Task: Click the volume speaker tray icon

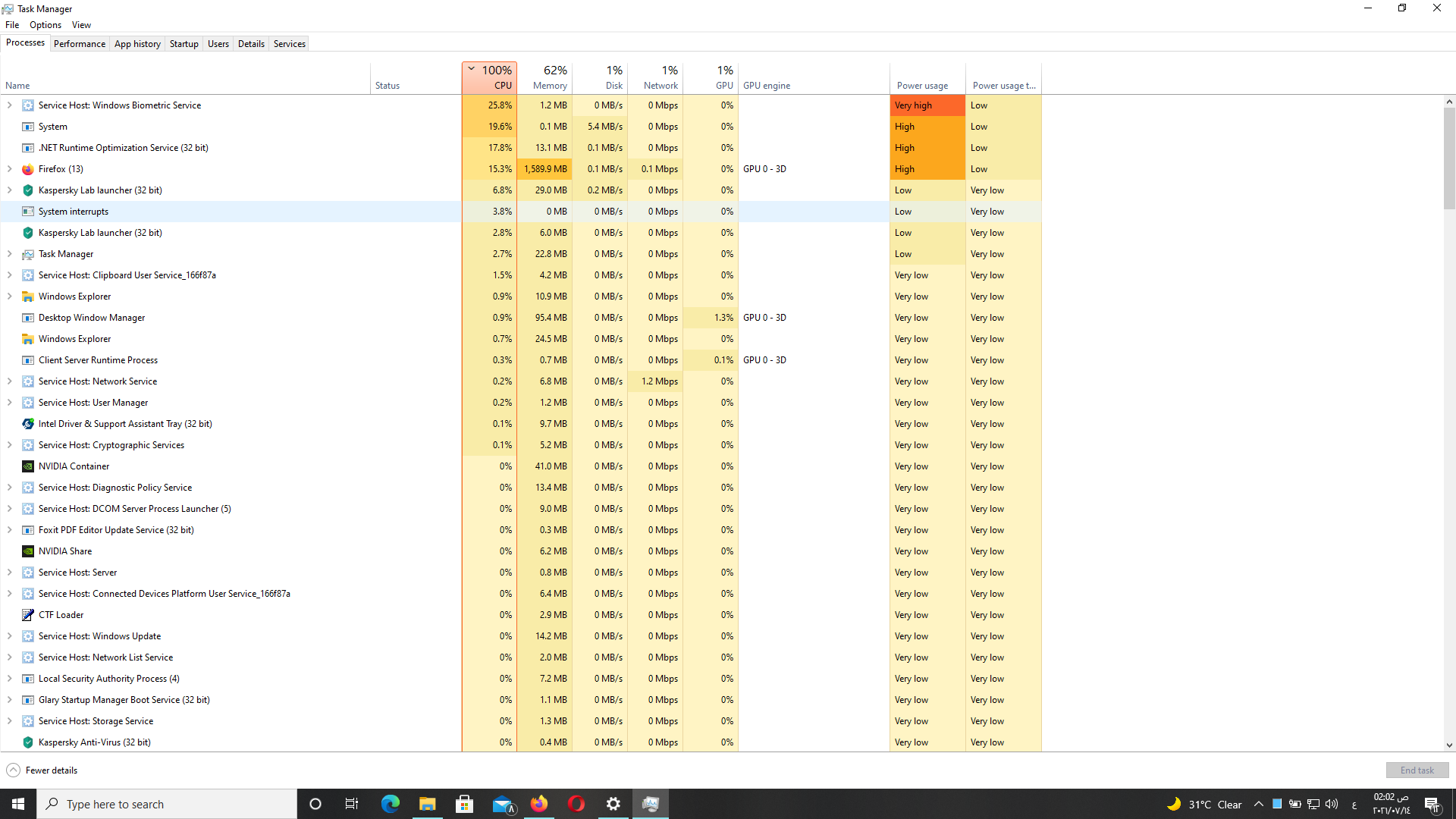Action: pos(1332,804)
